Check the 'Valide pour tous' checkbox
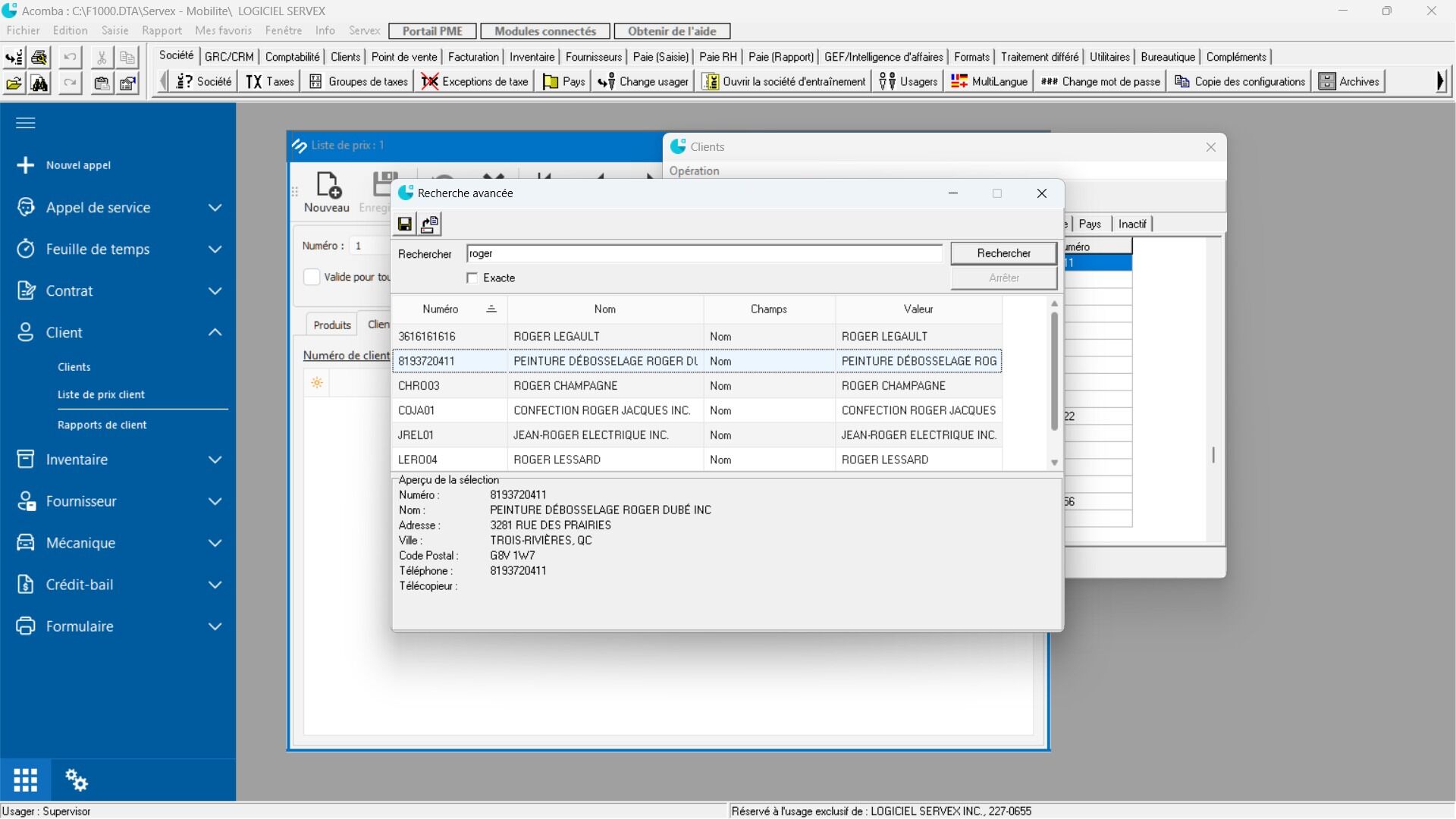The image size is (1456, 819). 312,277
